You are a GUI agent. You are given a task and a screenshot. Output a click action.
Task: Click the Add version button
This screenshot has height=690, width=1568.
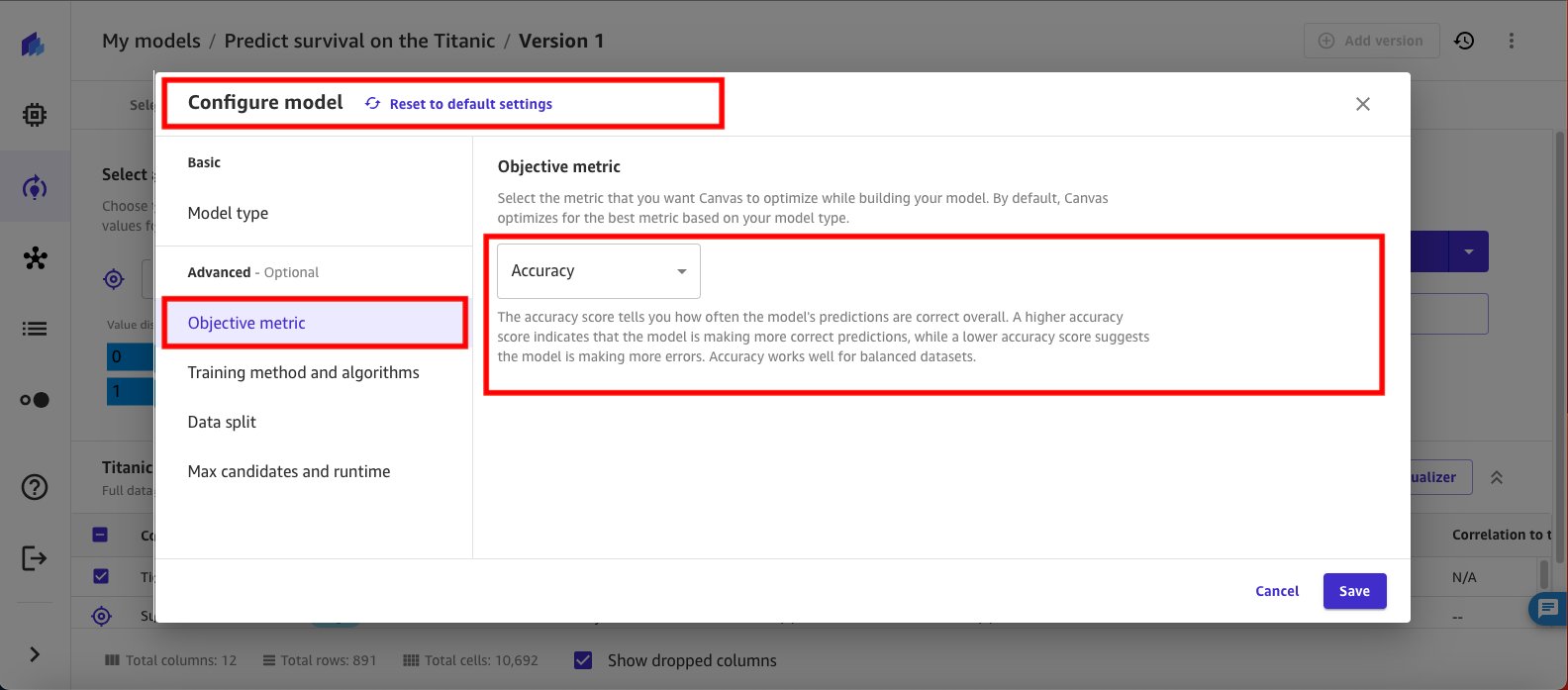(1372, 41)
